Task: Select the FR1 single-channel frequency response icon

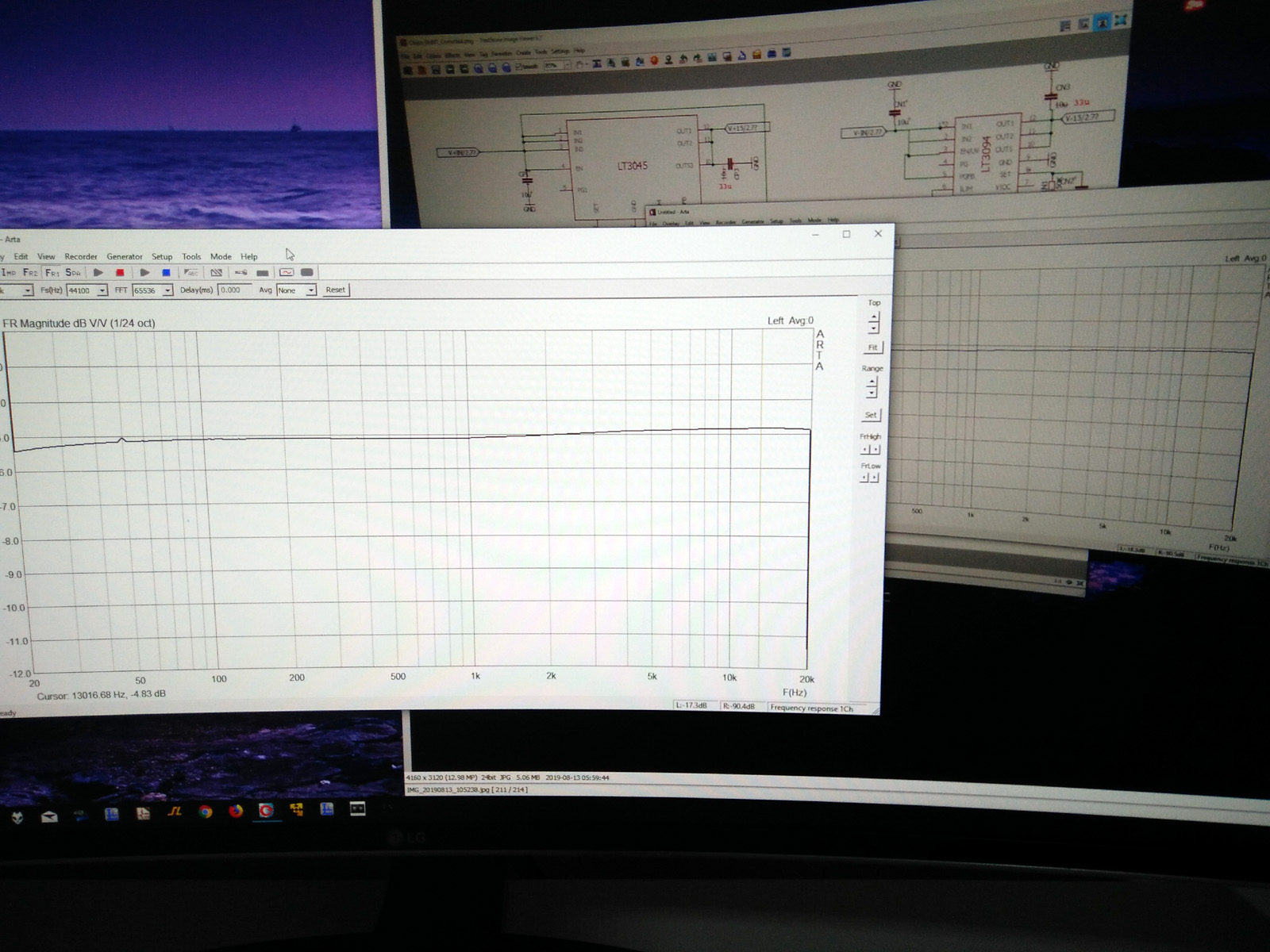Action: 52,272
